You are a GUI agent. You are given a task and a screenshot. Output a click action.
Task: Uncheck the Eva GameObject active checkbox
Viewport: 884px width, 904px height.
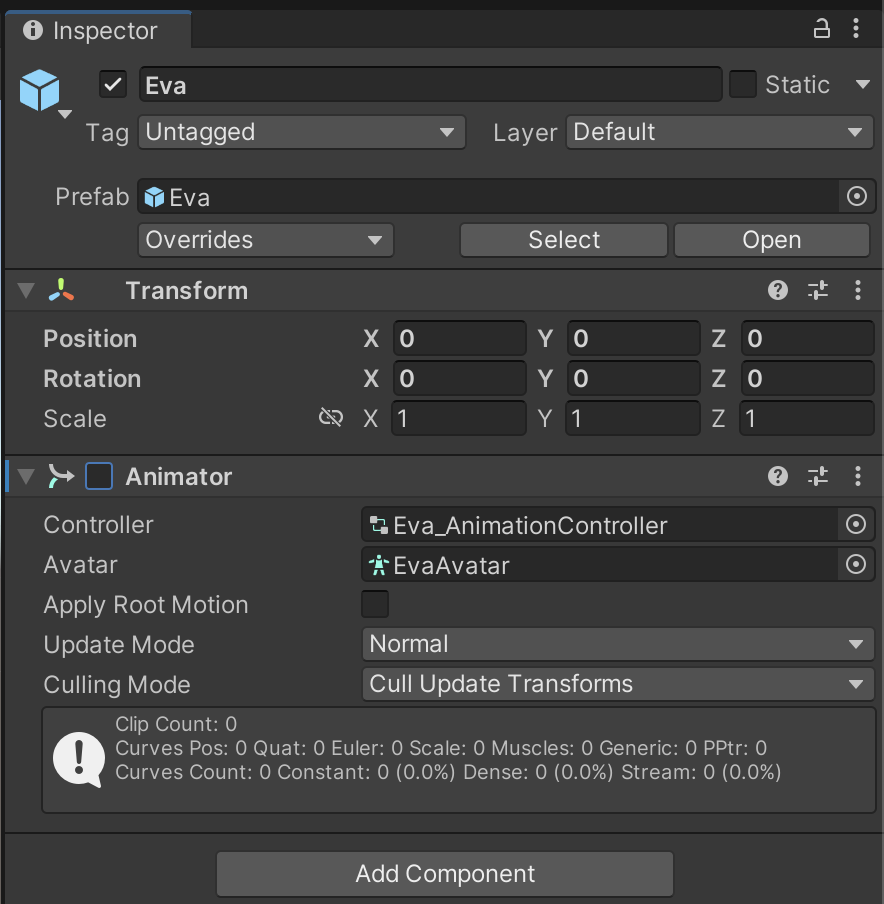(113, 85)
